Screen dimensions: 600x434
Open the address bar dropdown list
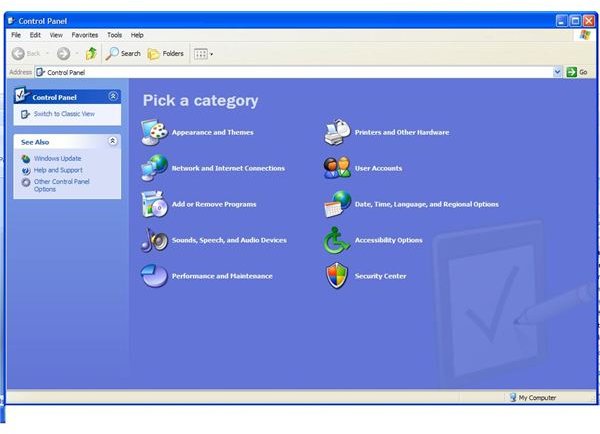pyautogui.click(x=557, y=72)
